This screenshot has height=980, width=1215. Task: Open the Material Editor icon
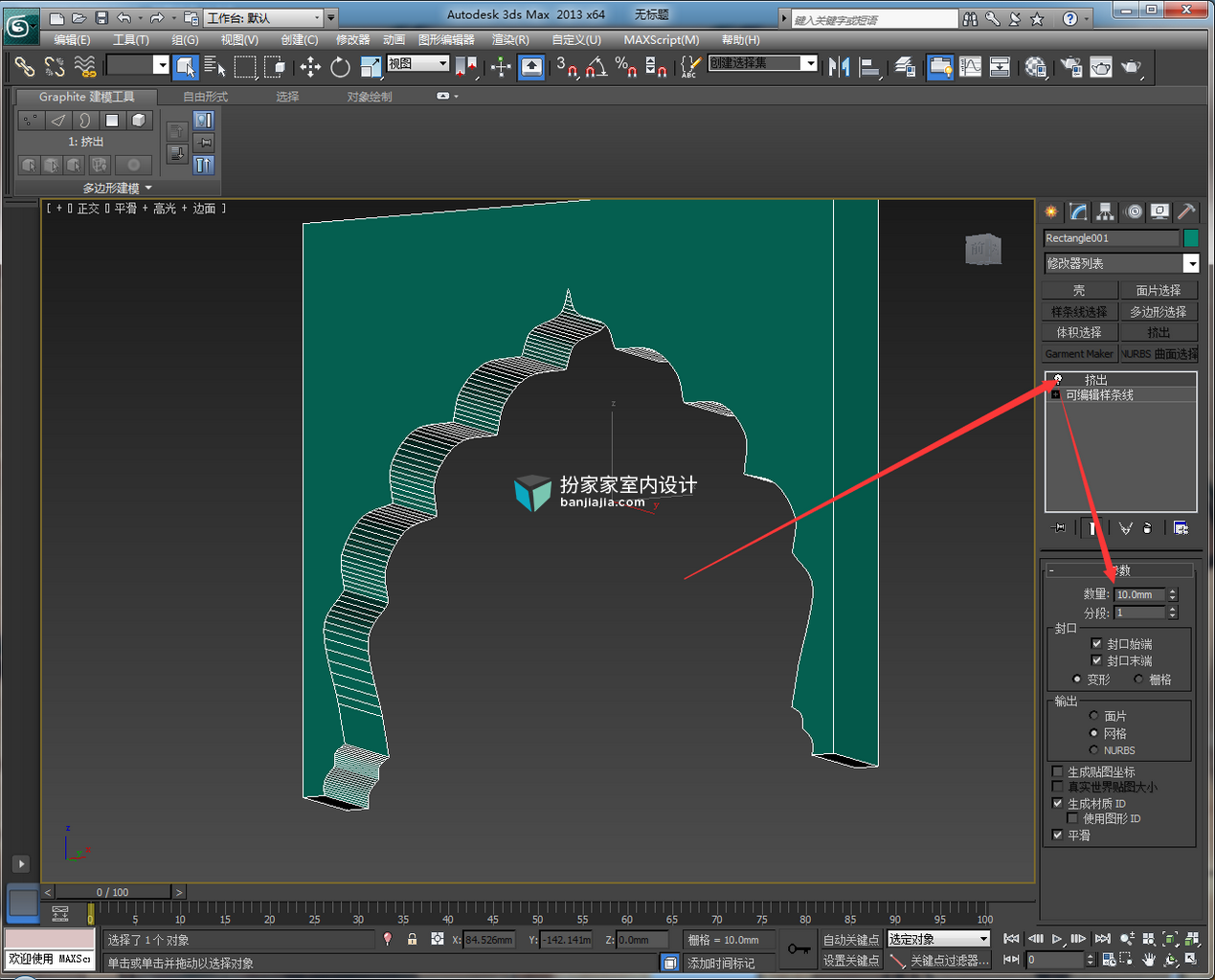[1035, 66]
